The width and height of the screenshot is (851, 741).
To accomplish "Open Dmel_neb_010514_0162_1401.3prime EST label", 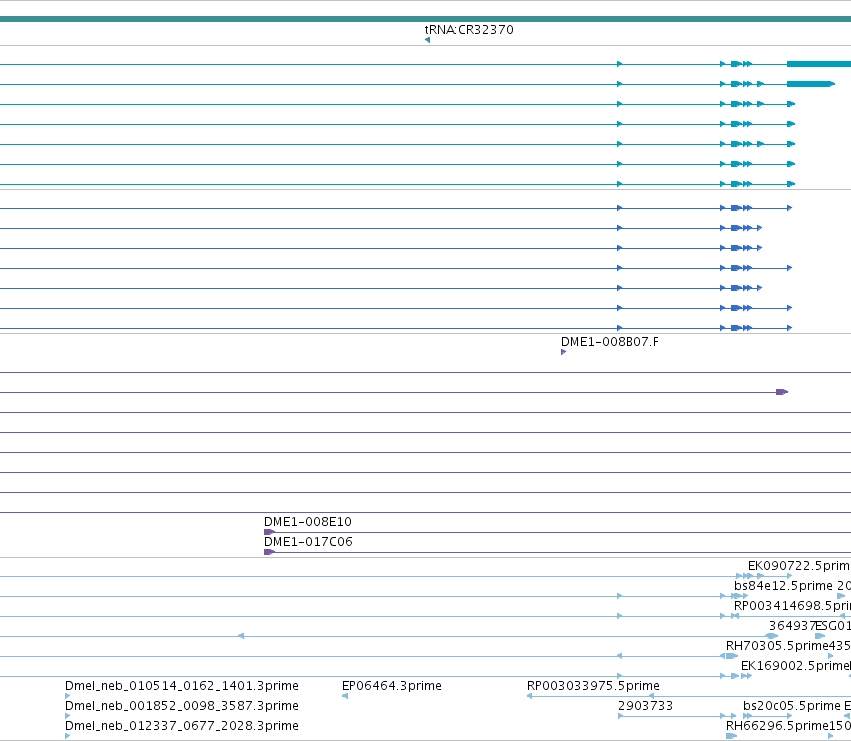I will point(182,686).
